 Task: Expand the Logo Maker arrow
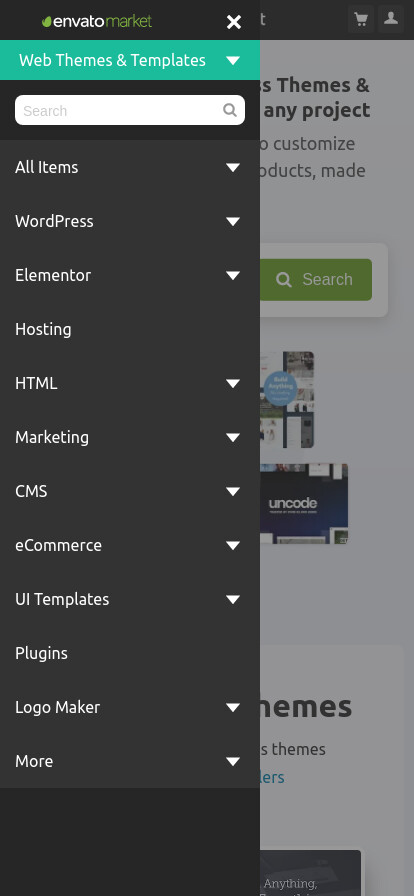coord(233,707)
